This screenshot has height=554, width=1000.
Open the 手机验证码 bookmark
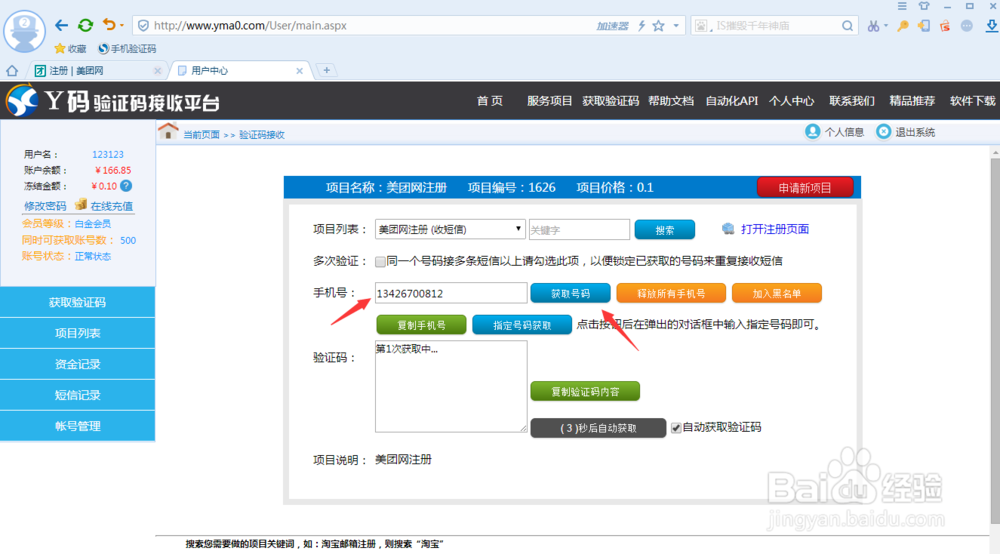(x=127, y=48)
